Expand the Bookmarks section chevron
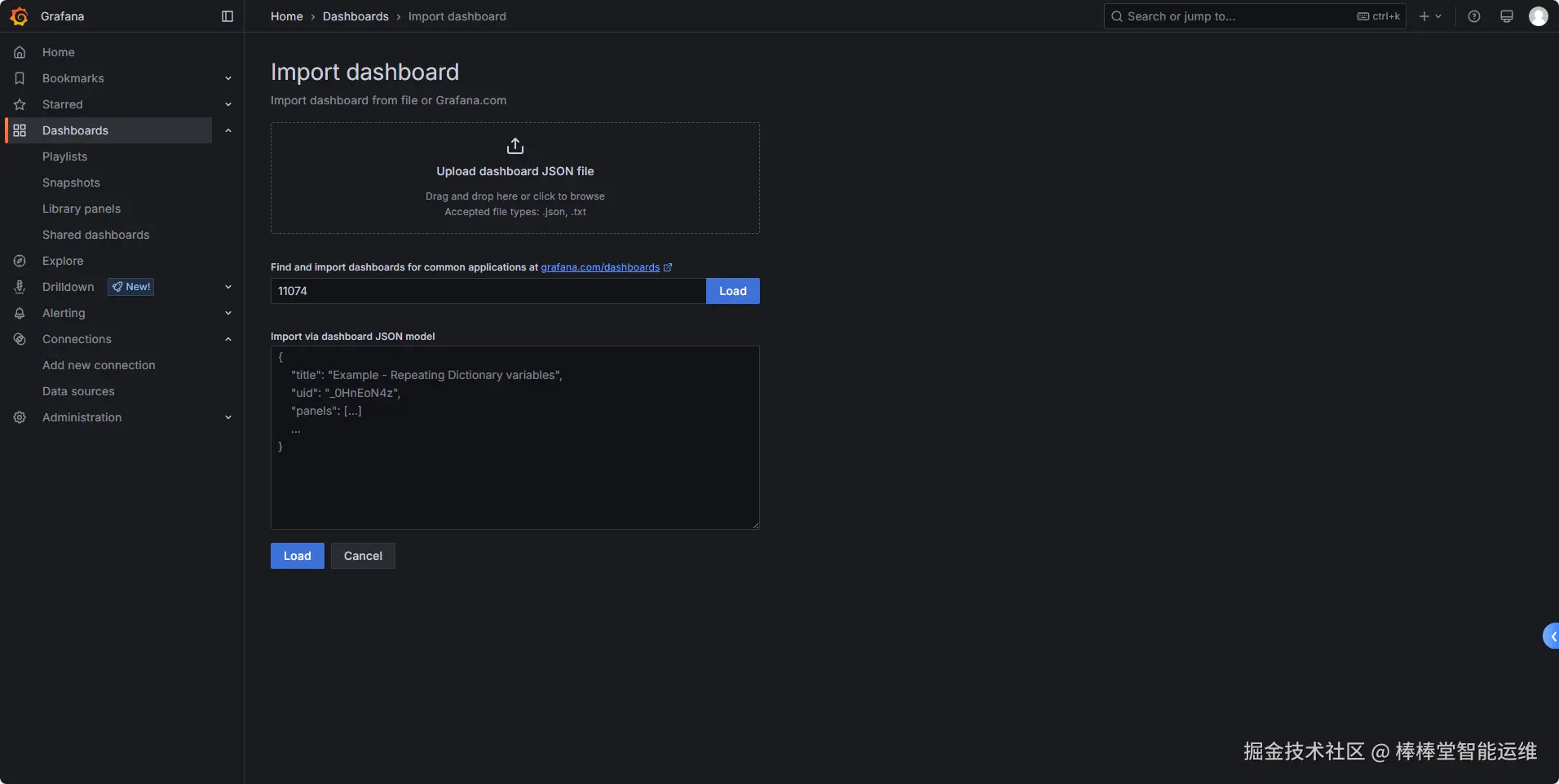1559x784 pixels. [228, 78]
